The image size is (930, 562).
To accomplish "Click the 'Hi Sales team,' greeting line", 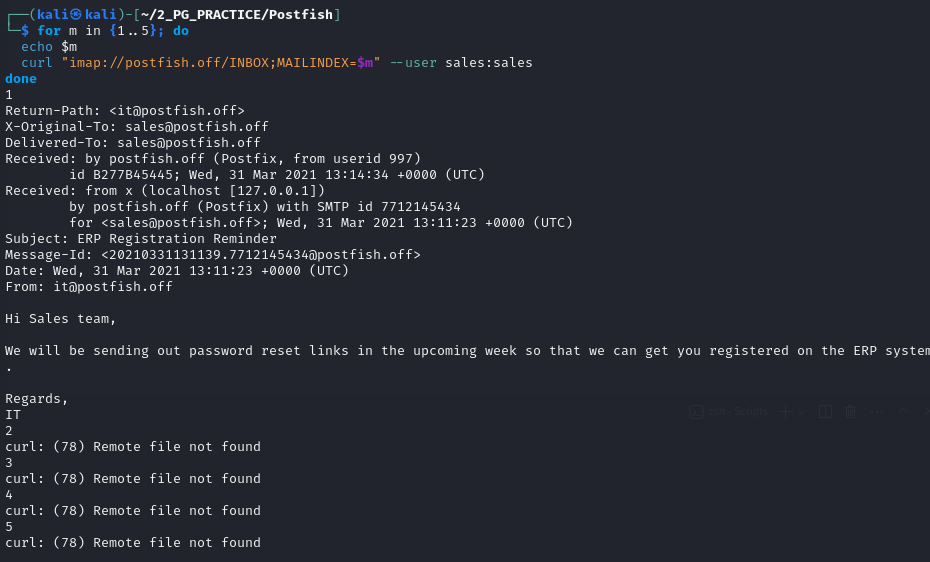I will 60,318.
